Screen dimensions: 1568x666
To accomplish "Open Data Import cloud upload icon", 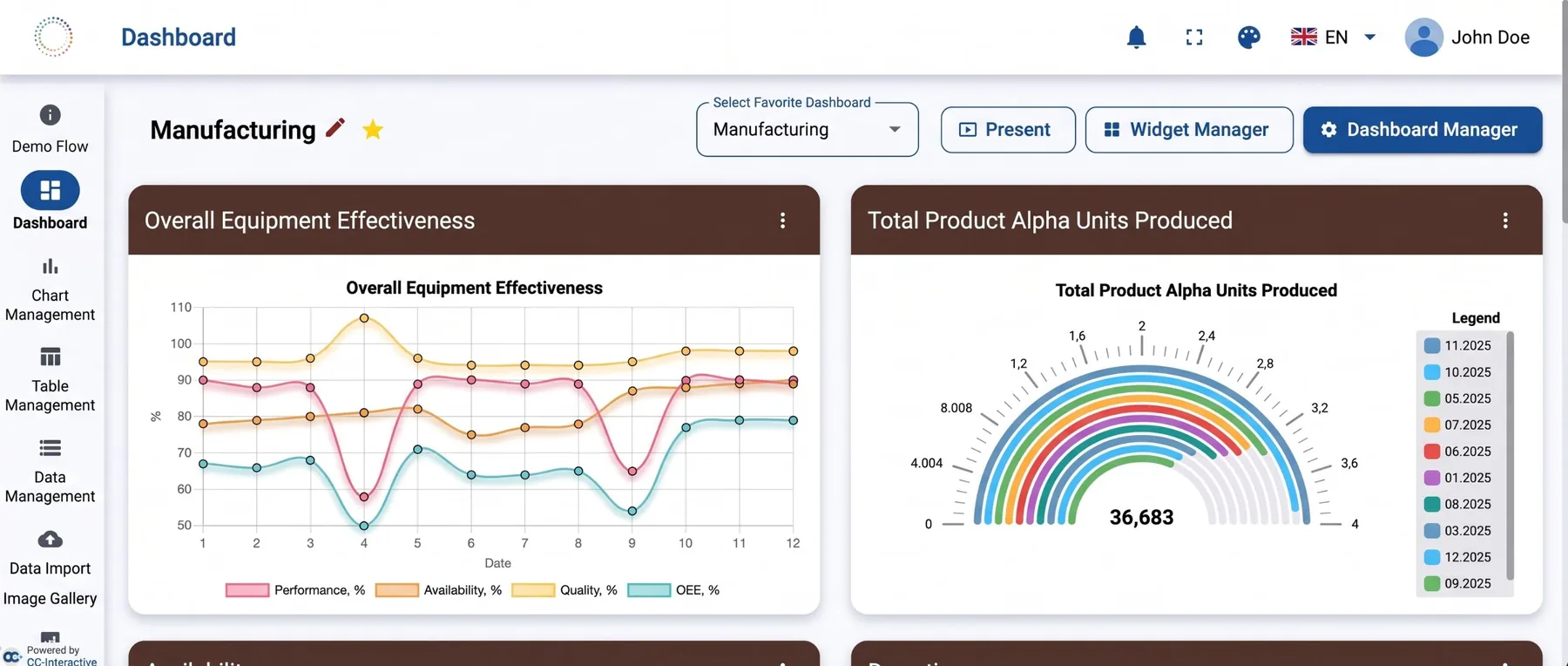I will coord(51,540).
